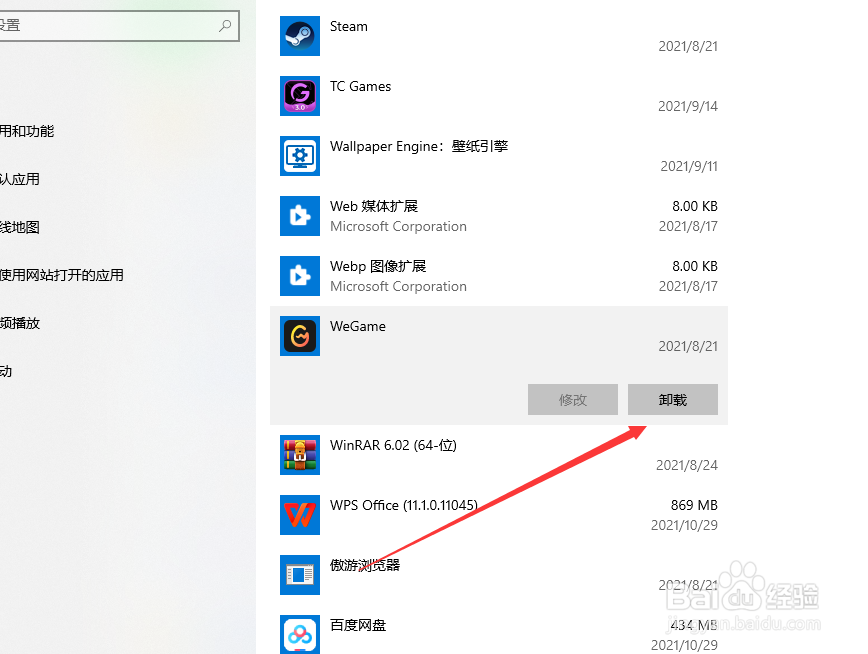Click the TC Games app icon
Viewport: 868px width, 654px height.
coord(299,96)
